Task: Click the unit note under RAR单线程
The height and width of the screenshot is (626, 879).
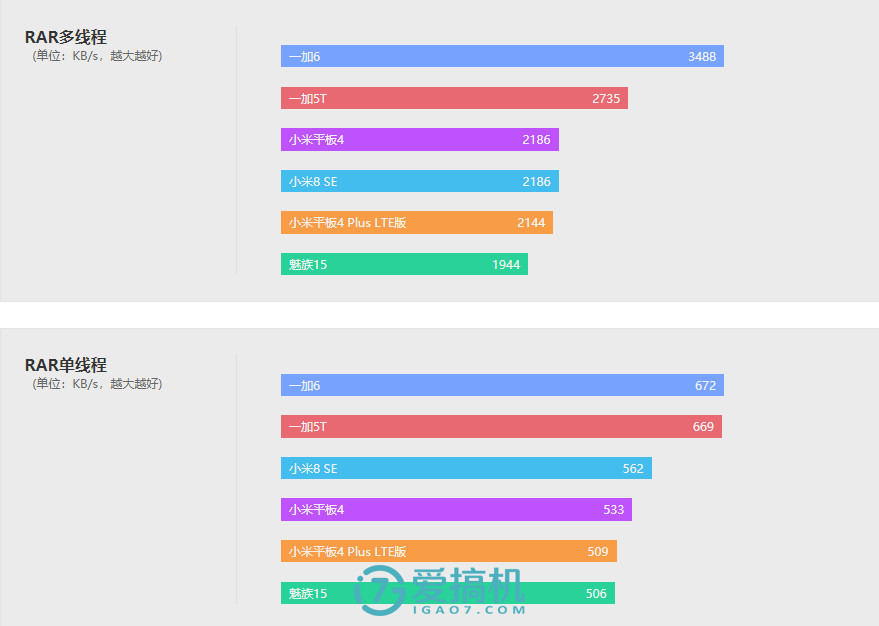Action: click(97, 384)
